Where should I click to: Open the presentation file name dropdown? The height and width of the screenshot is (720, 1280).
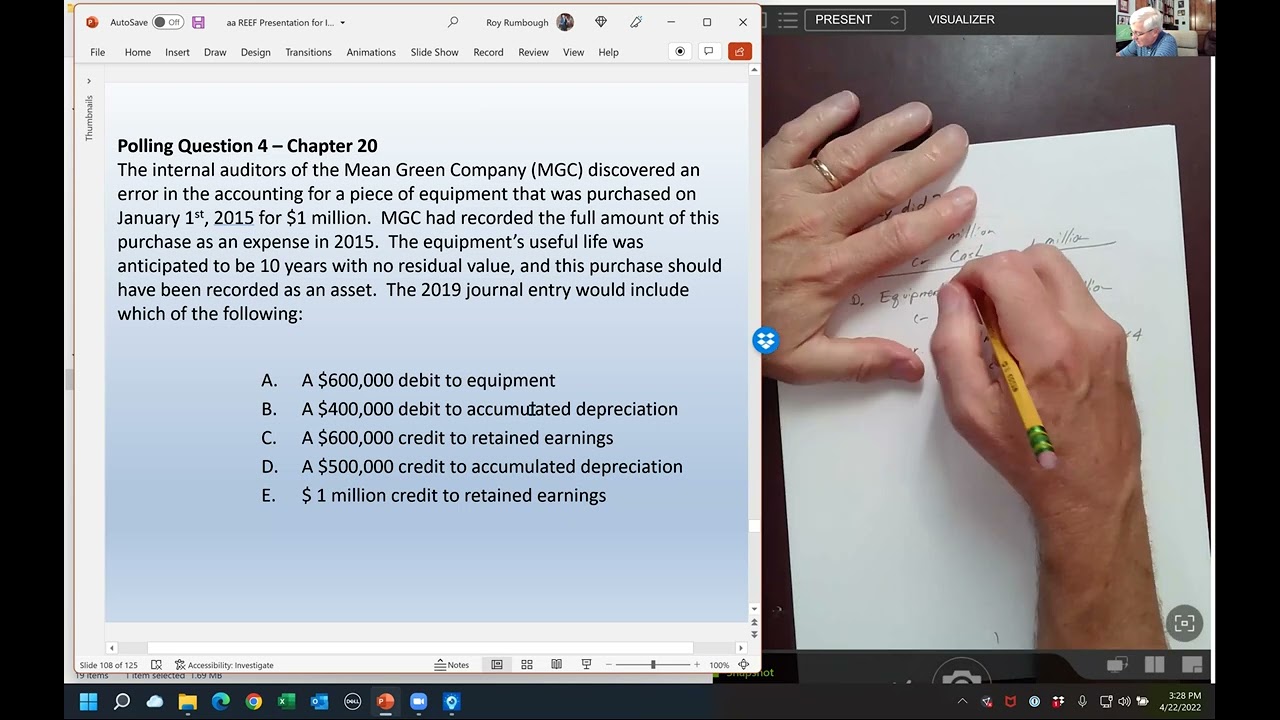tap(343, 22)
